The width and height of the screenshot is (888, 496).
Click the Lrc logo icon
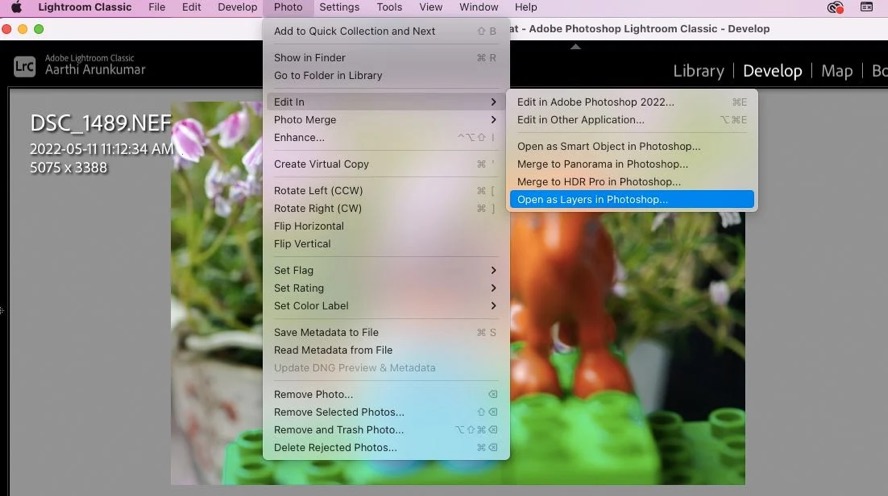click(x=24, y=66)
